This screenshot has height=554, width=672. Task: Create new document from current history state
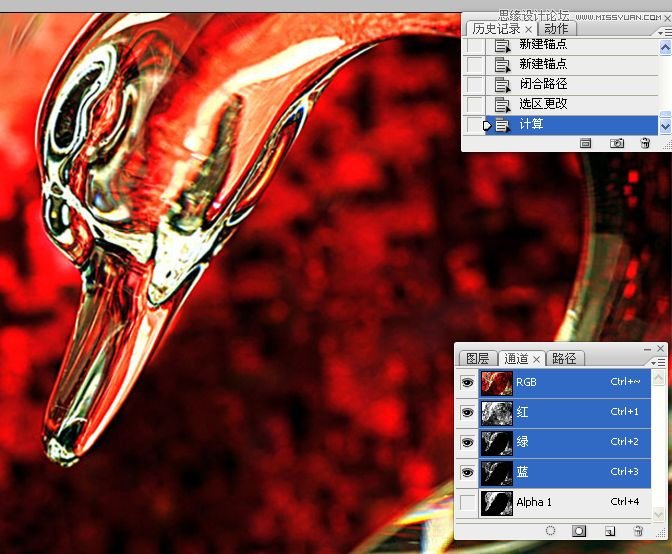[x=586, y=144]
